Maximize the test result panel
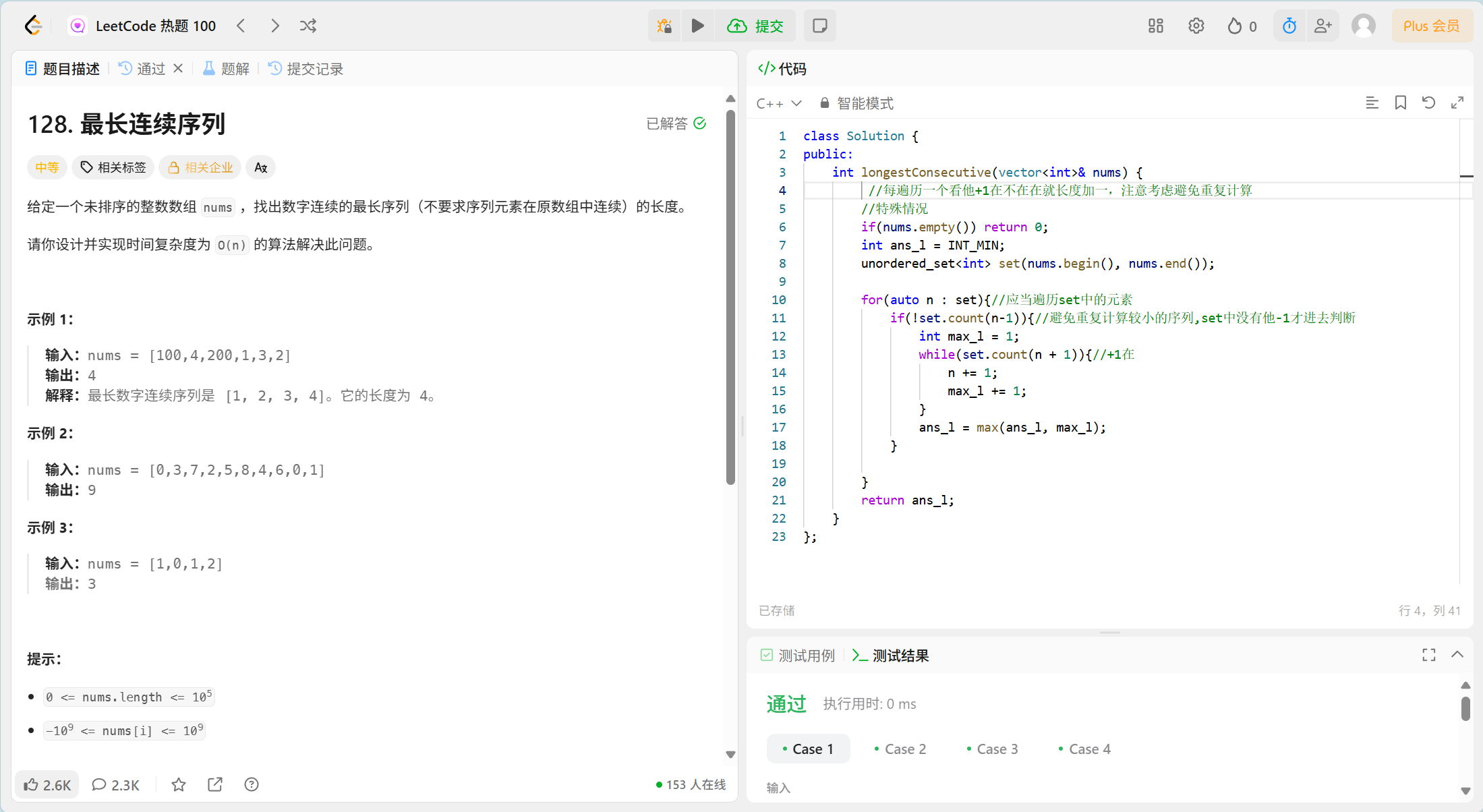Viewport: 1483px width, 812px height. click(x=1428, y=655)
